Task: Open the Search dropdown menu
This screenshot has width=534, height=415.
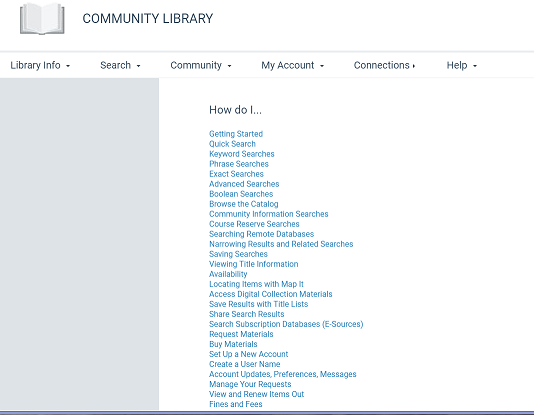Action: pyautogui.click(x=120, y=65)
